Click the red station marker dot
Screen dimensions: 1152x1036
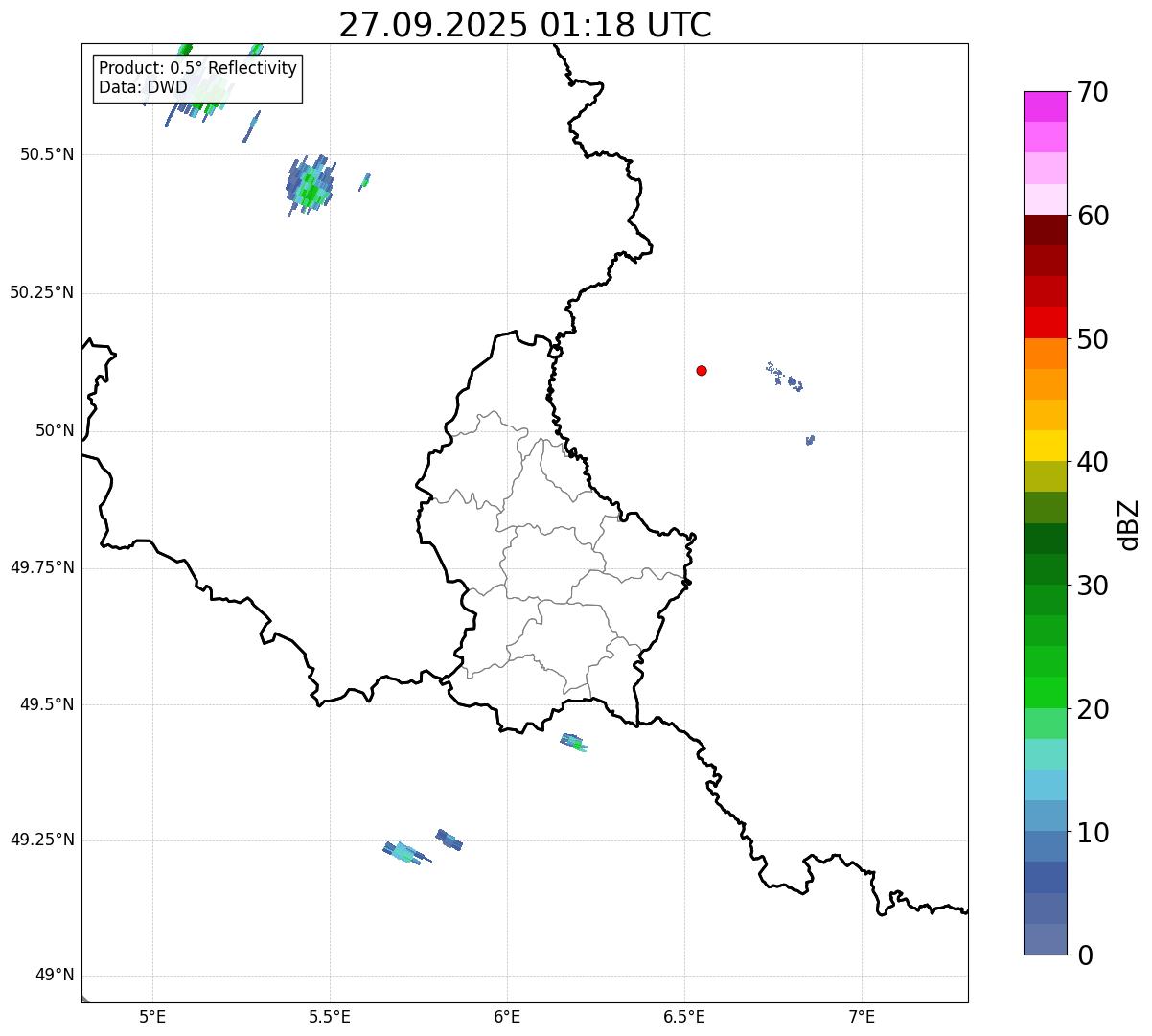[702, 370]
